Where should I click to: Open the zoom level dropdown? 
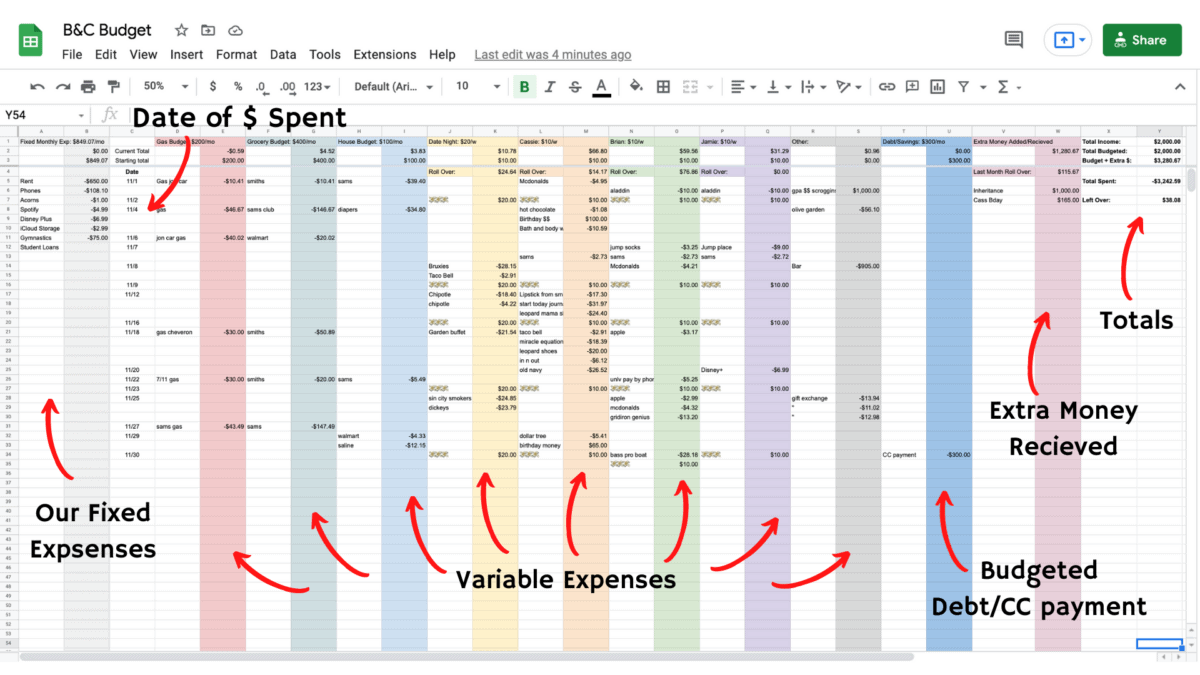164,87
